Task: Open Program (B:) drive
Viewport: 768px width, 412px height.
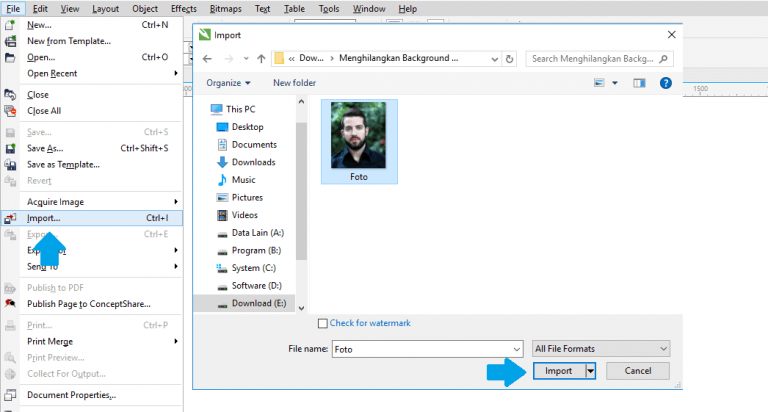Action: coord(249,250)
